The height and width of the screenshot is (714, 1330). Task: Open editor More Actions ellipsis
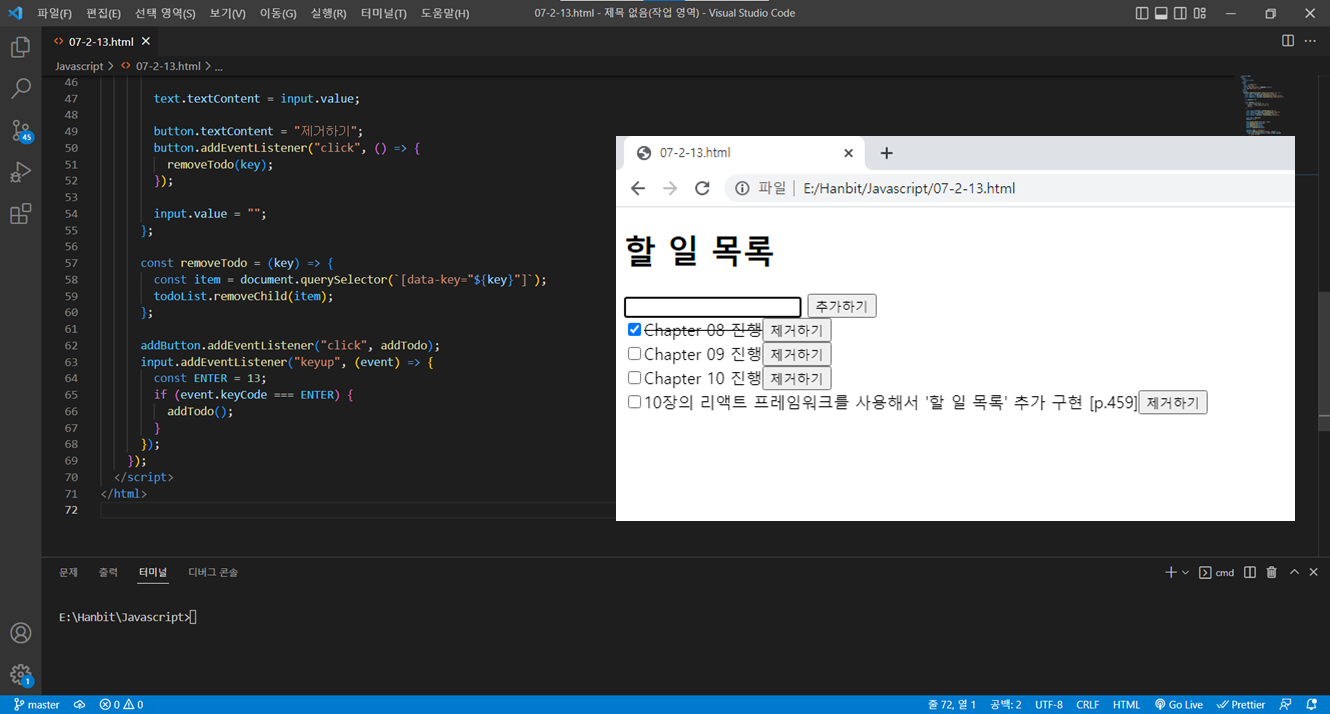(x=1310, y=41)
